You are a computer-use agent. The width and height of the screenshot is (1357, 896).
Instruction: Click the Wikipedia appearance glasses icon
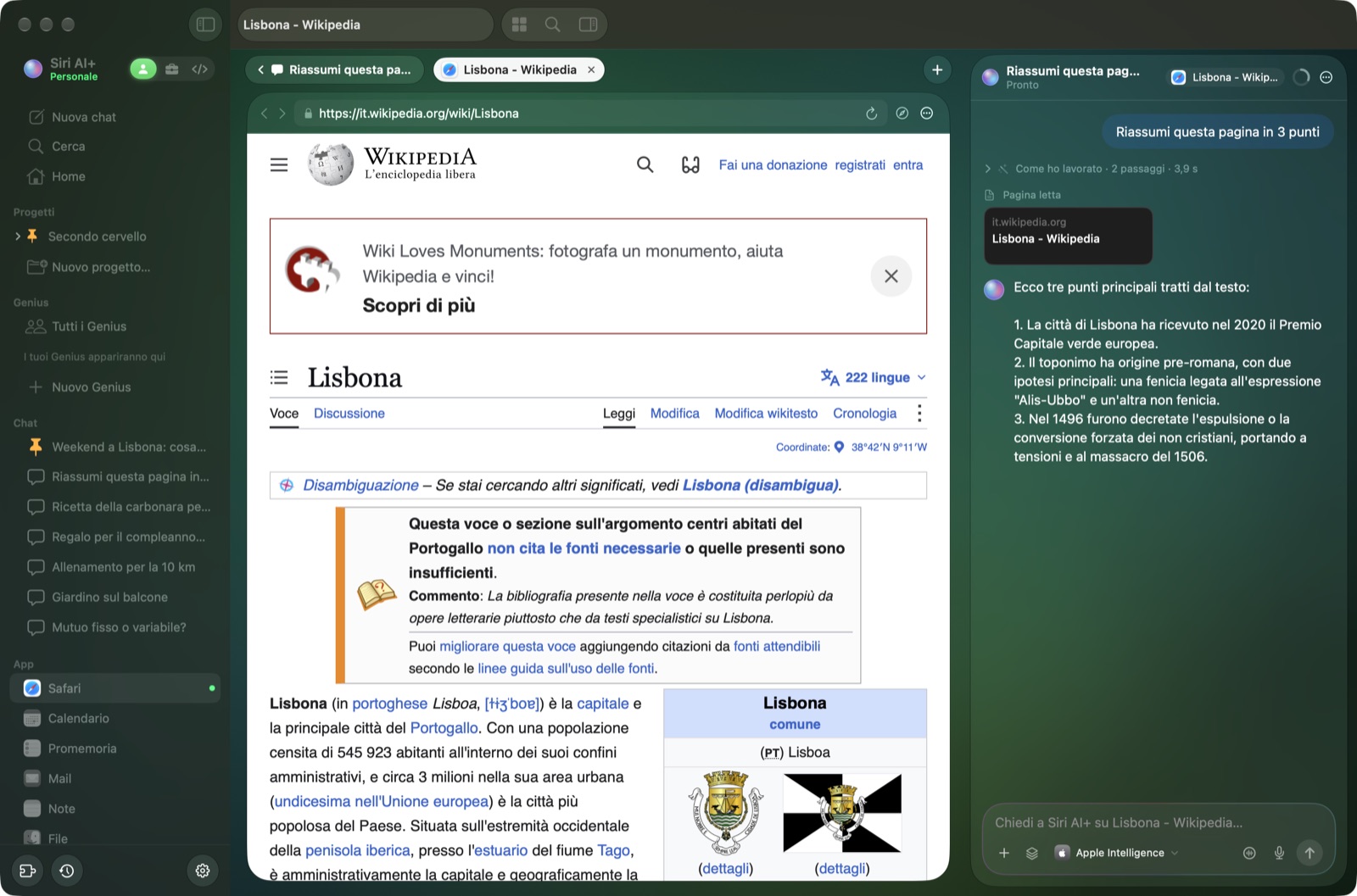(690, 165)
